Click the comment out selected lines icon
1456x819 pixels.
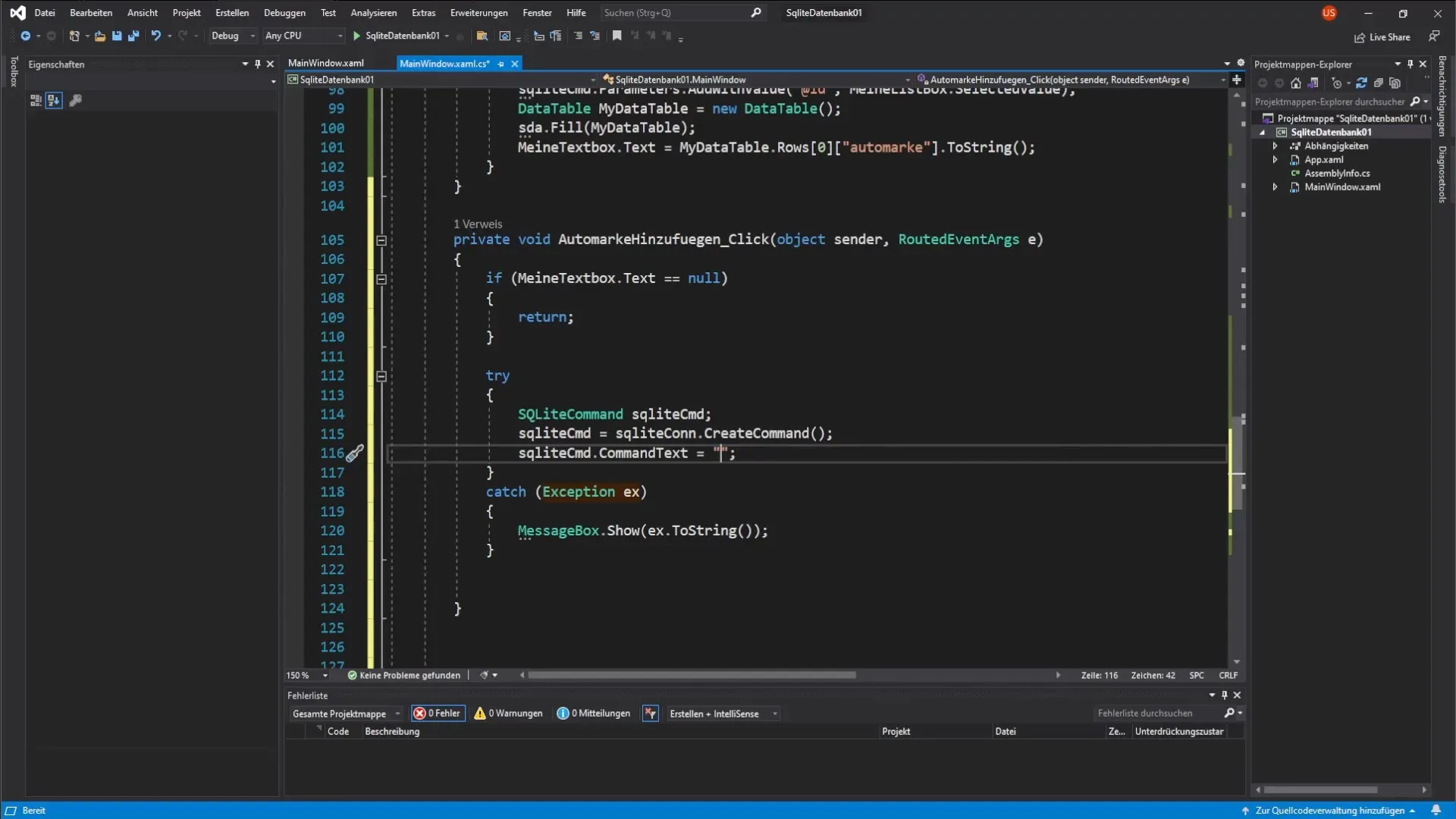click(x=578, y=36)
